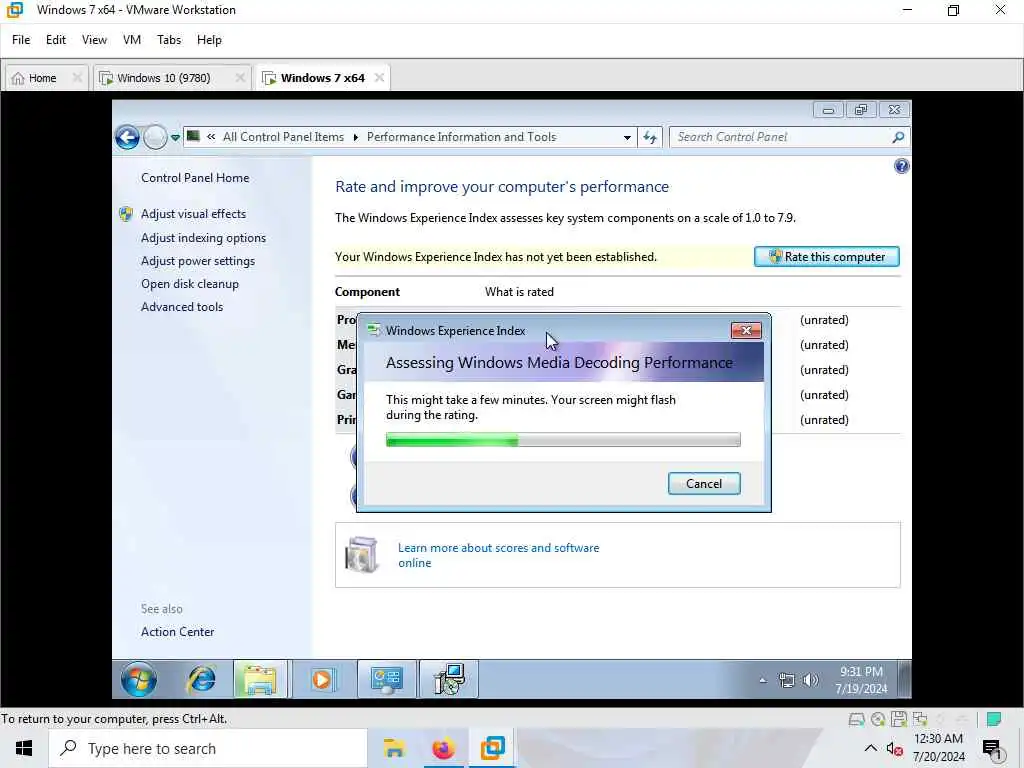1024x768 pixels.
Task: Click the Windows 7 volume speaker icon
Action: tap(810, 680)
